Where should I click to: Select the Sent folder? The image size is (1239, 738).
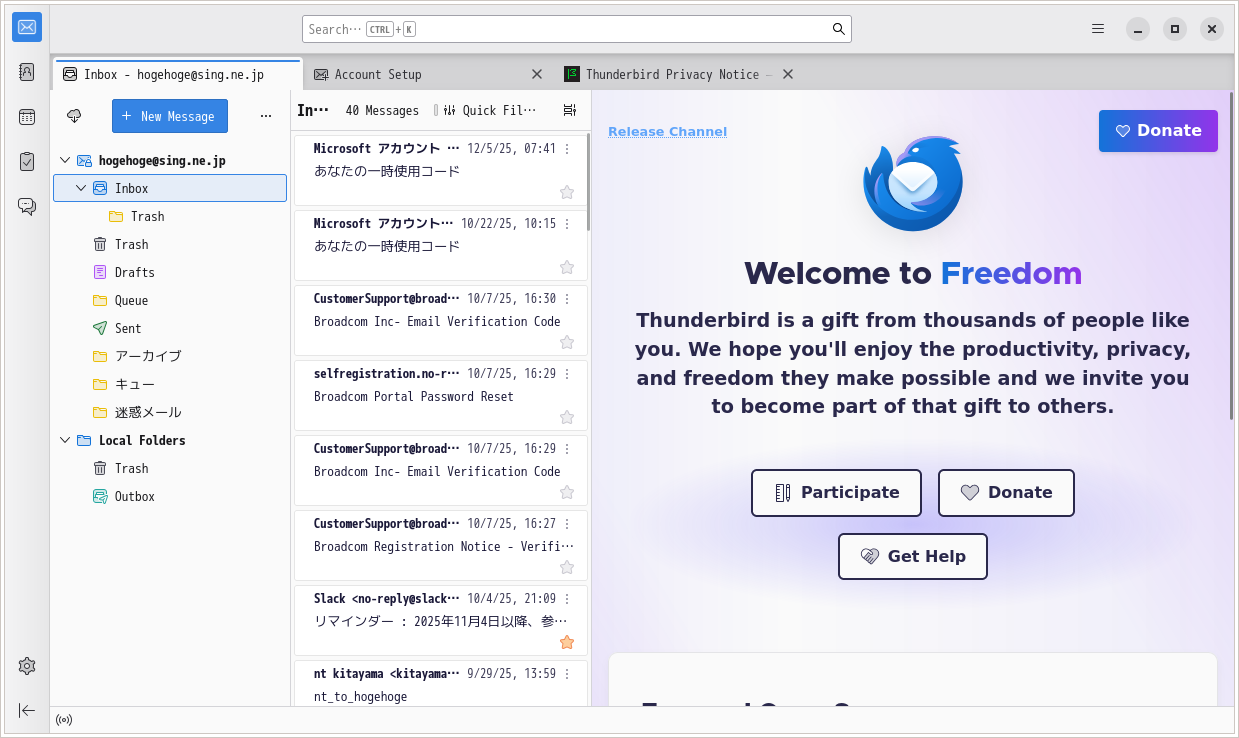pyautogui.click(x=170, y=328)
